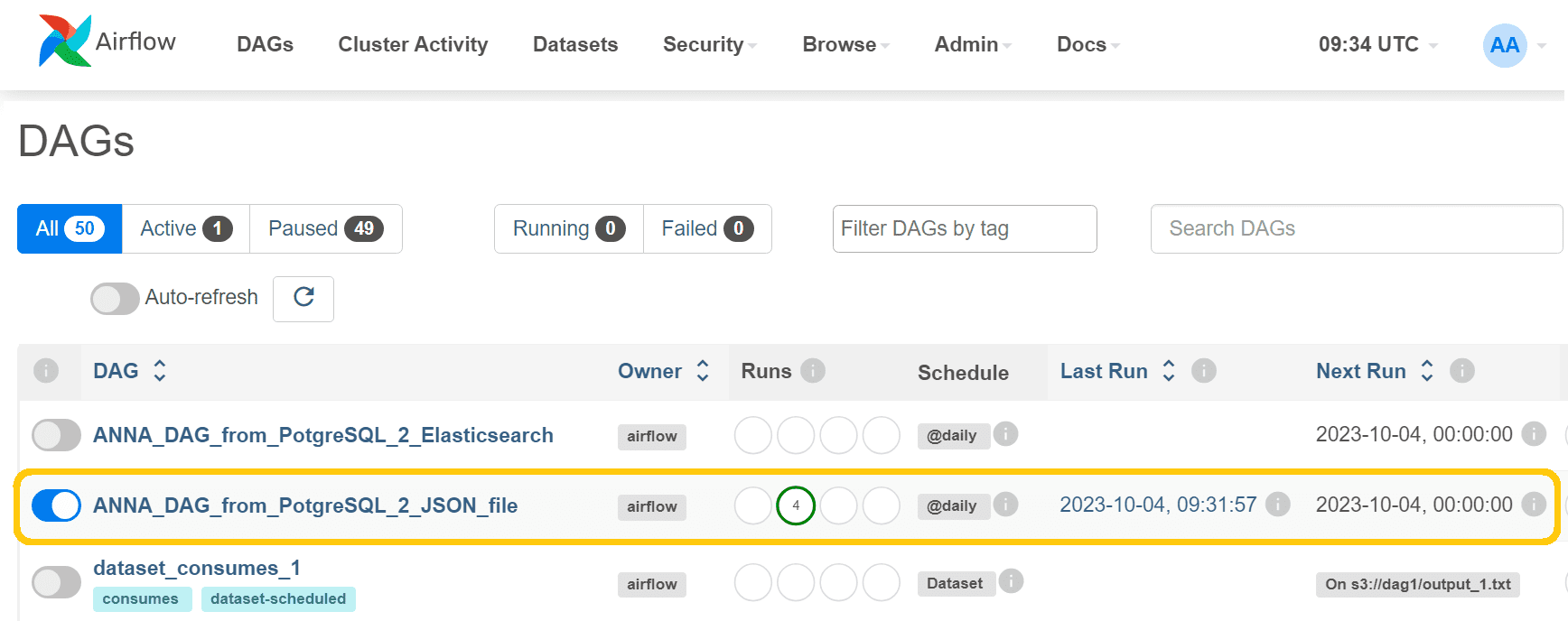Image resolution: width=1568 pixels, height=621 pixels.
Task: Click the info icon beside Next Run header
Action: point(1461,371)
